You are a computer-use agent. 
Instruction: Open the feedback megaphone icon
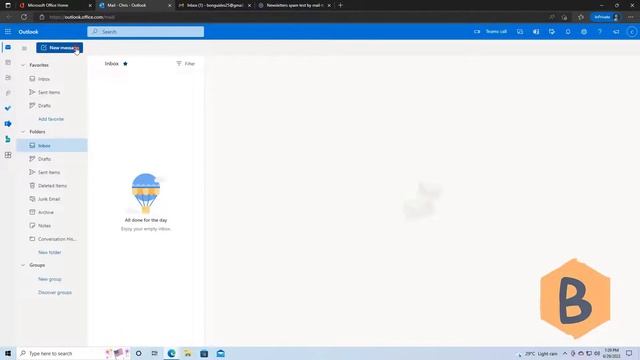click(616, 31)
